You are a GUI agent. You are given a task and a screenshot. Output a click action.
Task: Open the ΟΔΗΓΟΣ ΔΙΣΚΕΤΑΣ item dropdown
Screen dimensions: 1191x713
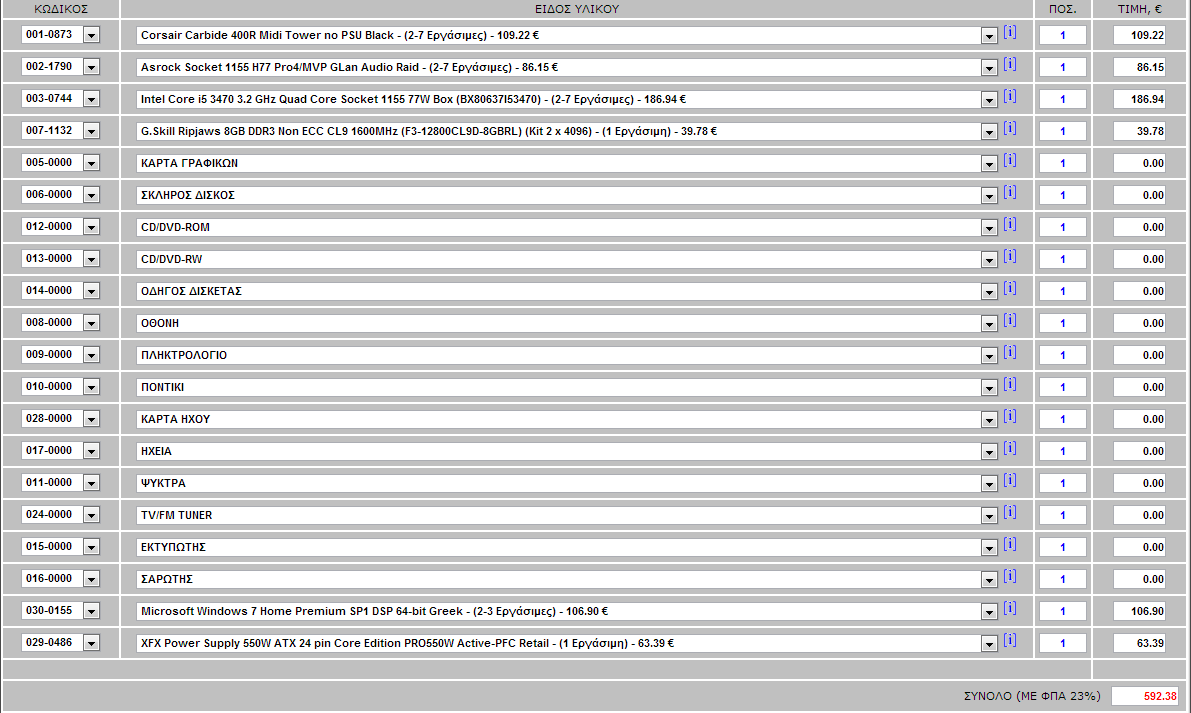989,292
